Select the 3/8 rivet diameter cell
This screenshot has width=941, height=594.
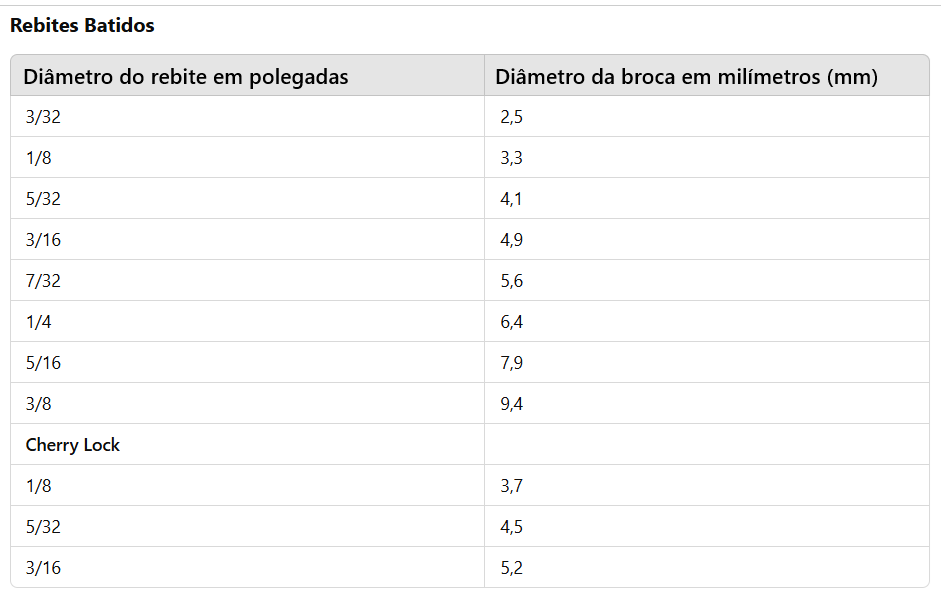39,404
